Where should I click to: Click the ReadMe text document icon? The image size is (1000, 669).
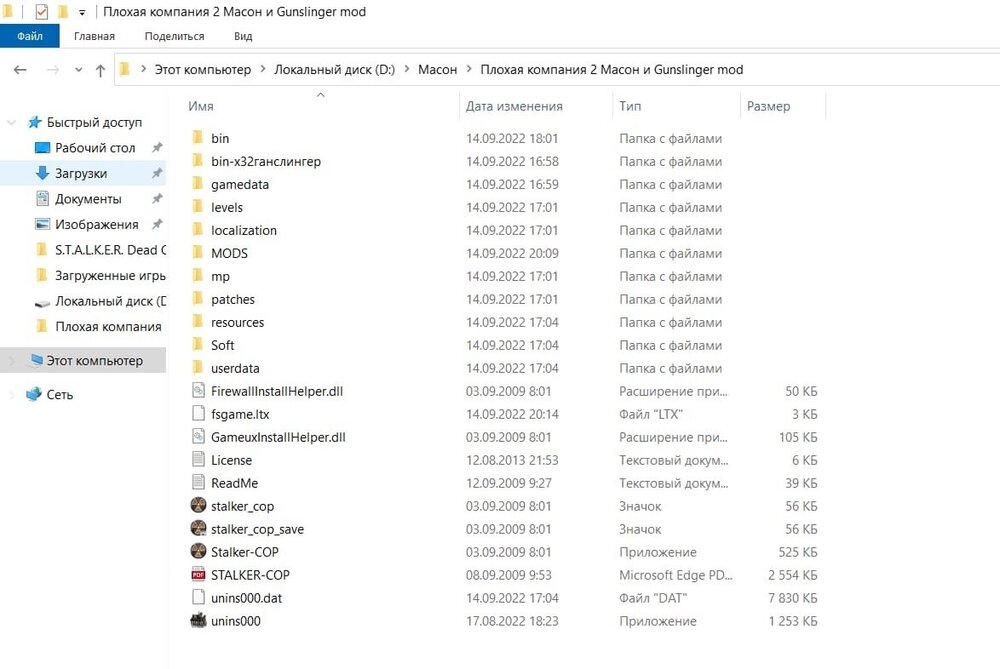[x=198, y=482]
